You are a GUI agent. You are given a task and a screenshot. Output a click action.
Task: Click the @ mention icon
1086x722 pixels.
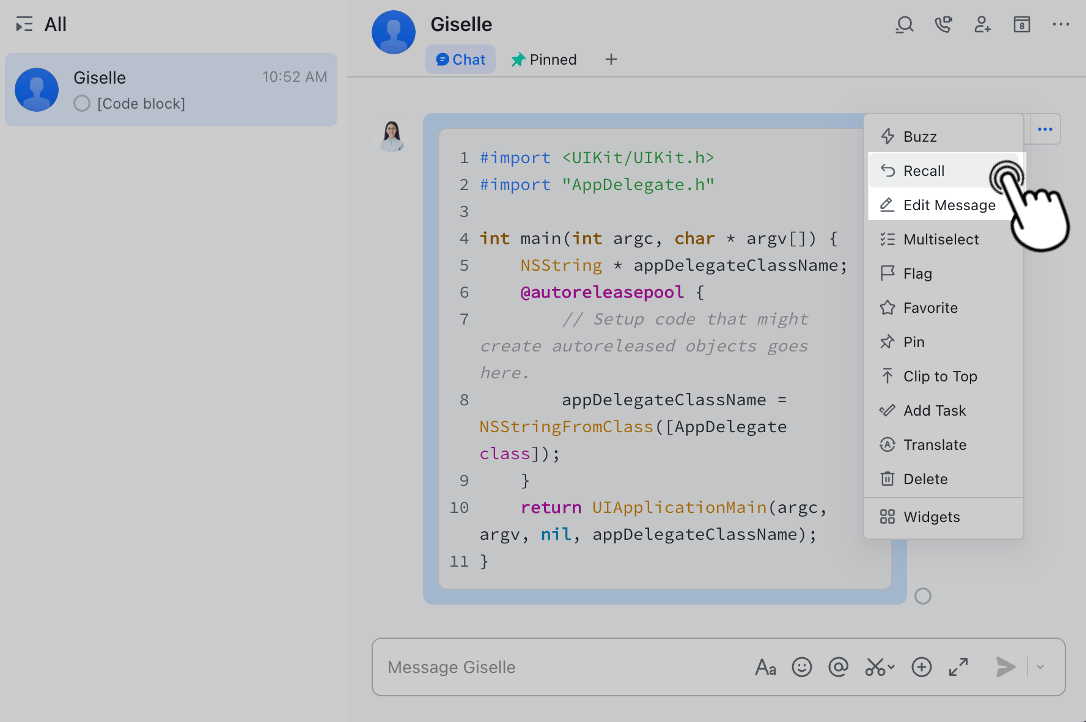click(x=838, y=667)
